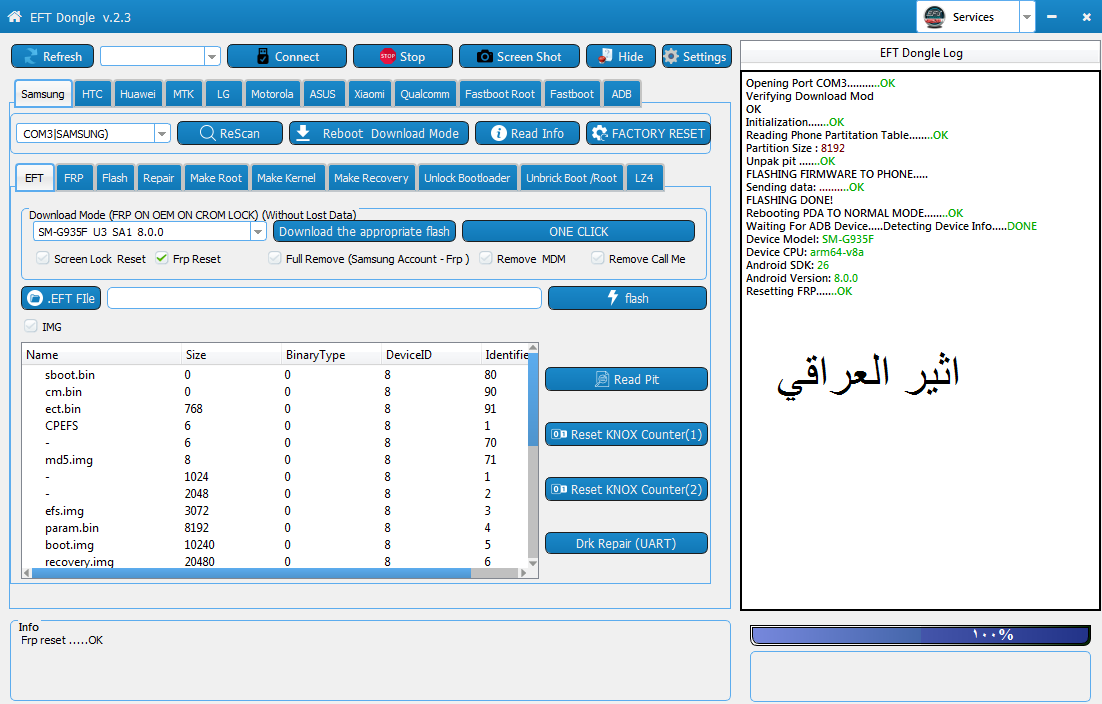Image resolution: width=1102 pixels, height=704 pixels.
Task: Click the Read Info button
Action: [527, 133]
